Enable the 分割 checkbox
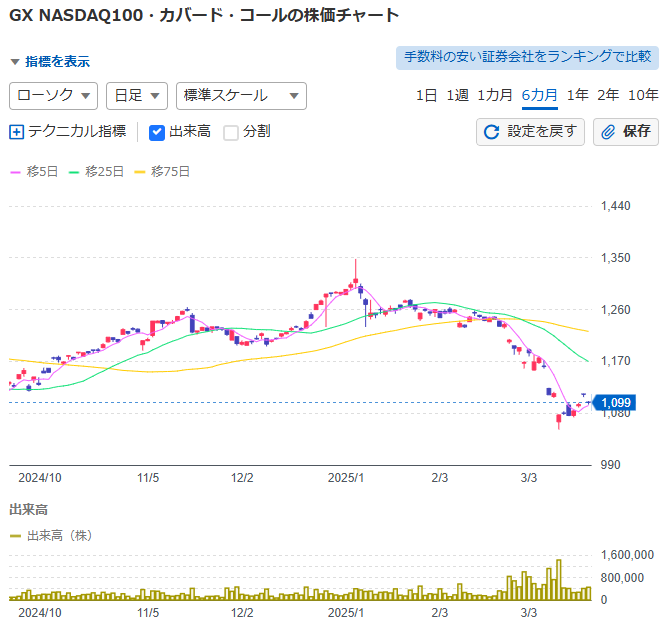The image size is (661, 626). click(x=231, y=132)
